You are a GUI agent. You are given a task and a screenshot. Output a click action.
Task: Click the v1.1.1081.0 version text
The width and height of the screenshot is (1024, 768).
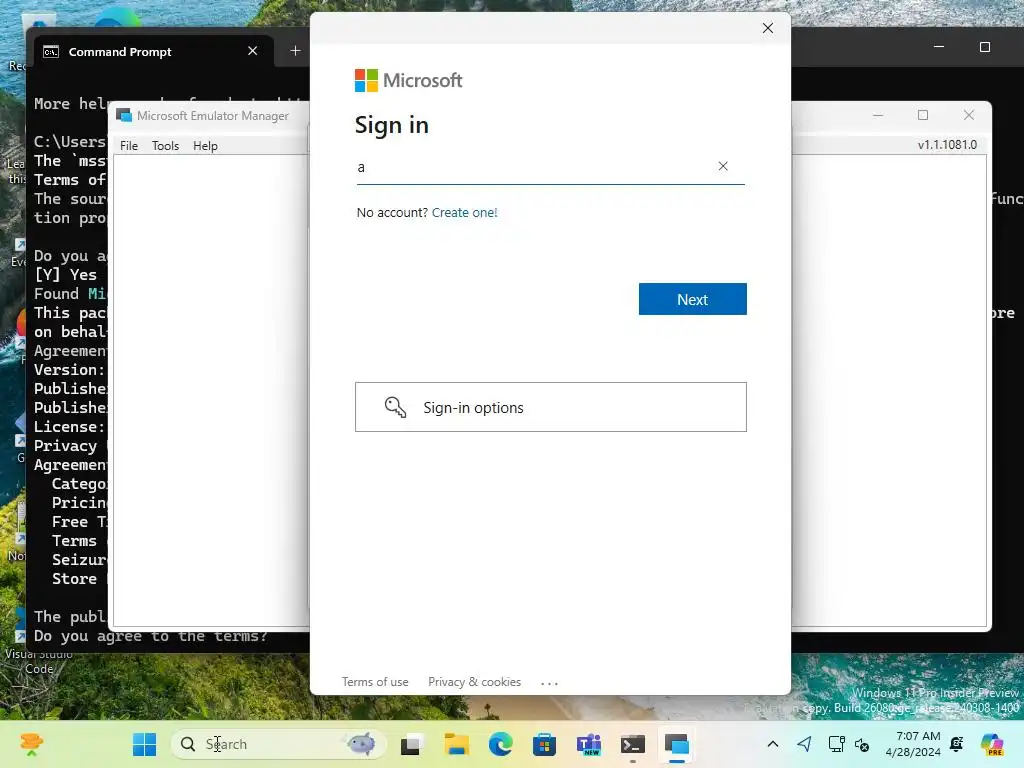(947, 145)
